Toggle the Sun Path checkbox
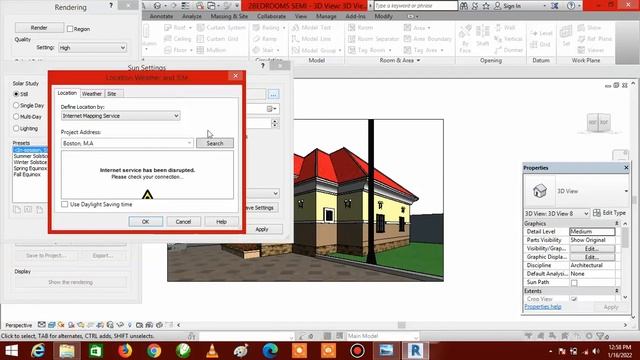The height and width of the screenshot is (360, 640). [x=574, y=283]
